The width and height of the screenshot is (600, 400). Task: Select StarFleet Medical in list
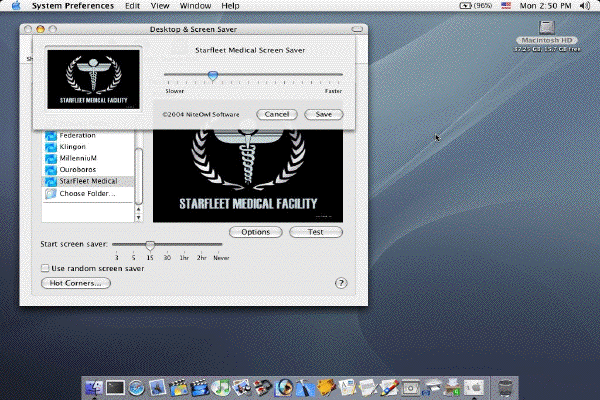88,181
